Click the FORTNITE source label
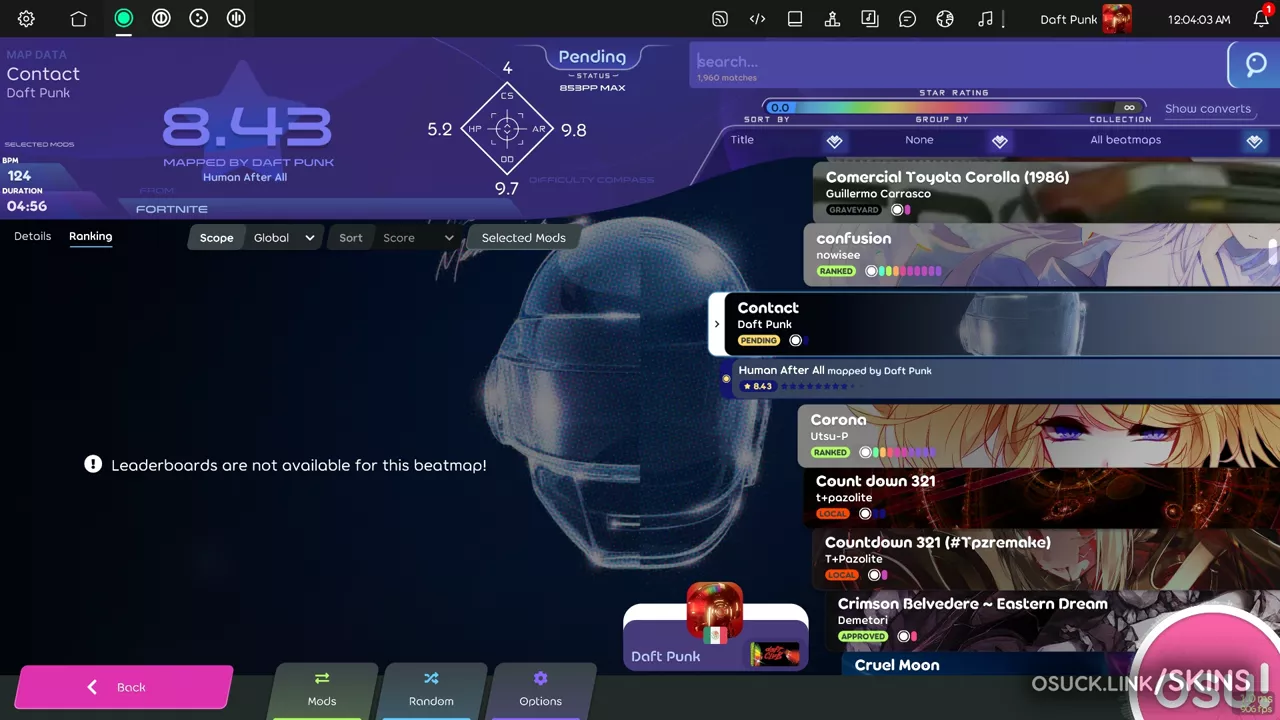This screenshot has width=1280, height=720. click(x=172, y=209)
